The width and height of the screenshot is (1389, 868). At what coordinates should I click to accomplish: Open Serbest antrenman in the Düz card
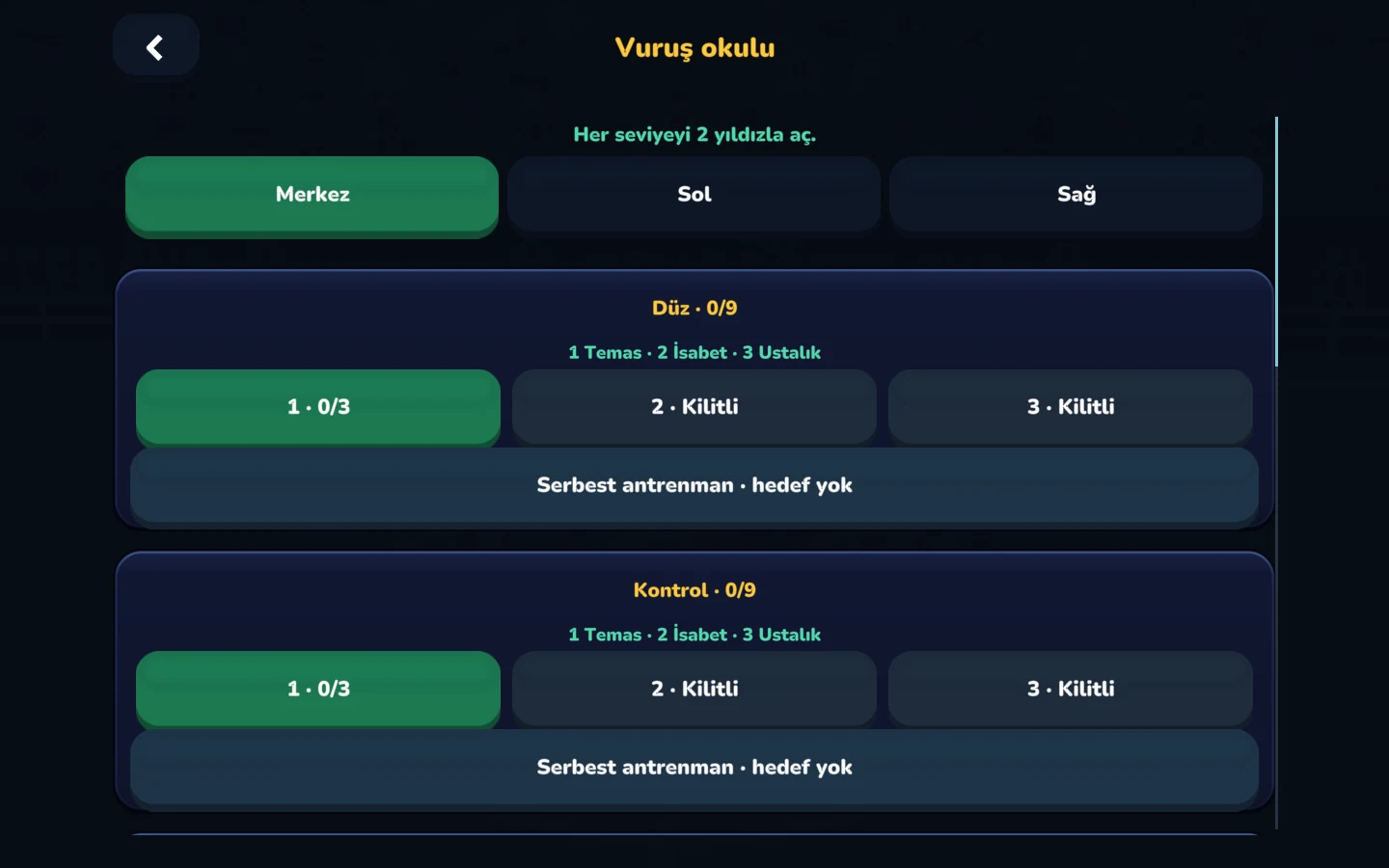pyautogui.click(x=694, y=485)
